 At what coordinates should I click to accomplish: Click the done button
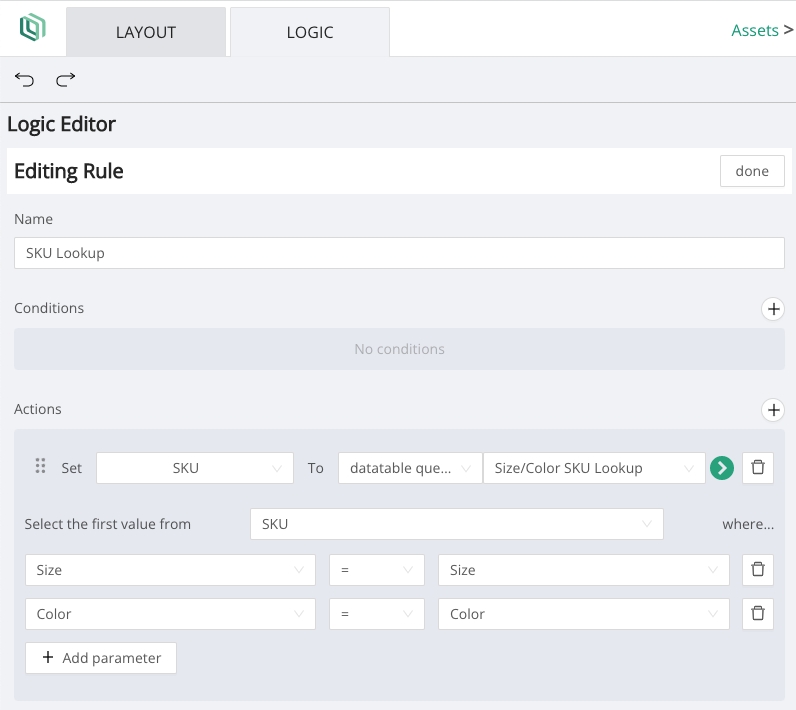tap(752, 171)
